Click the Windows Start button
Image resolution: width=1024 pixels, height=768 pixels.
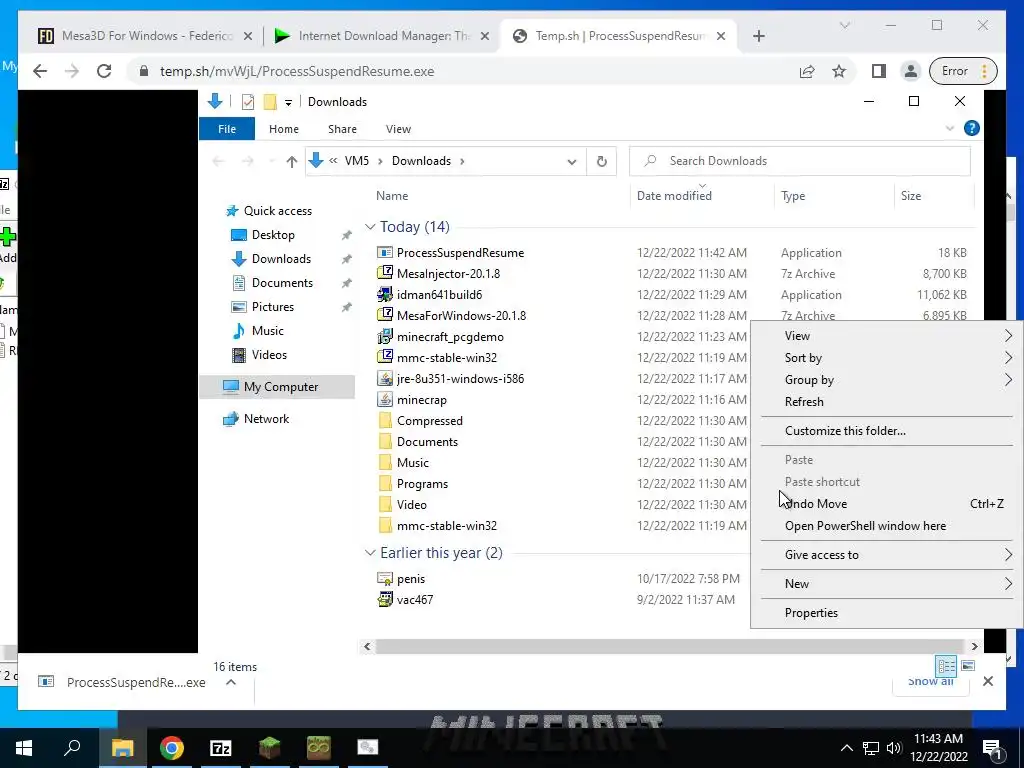click(x=24, y=748)
